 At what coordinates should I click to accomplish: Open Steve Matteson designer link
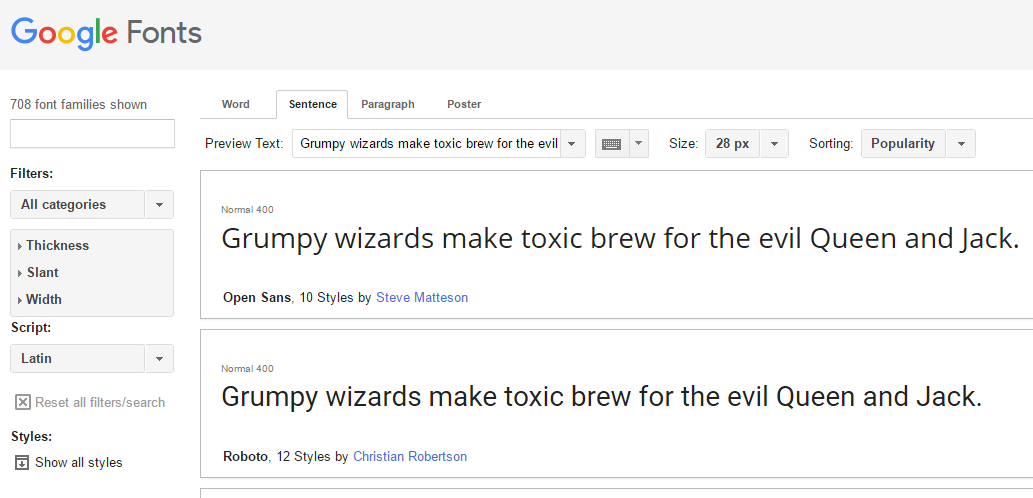coord(422,298)
